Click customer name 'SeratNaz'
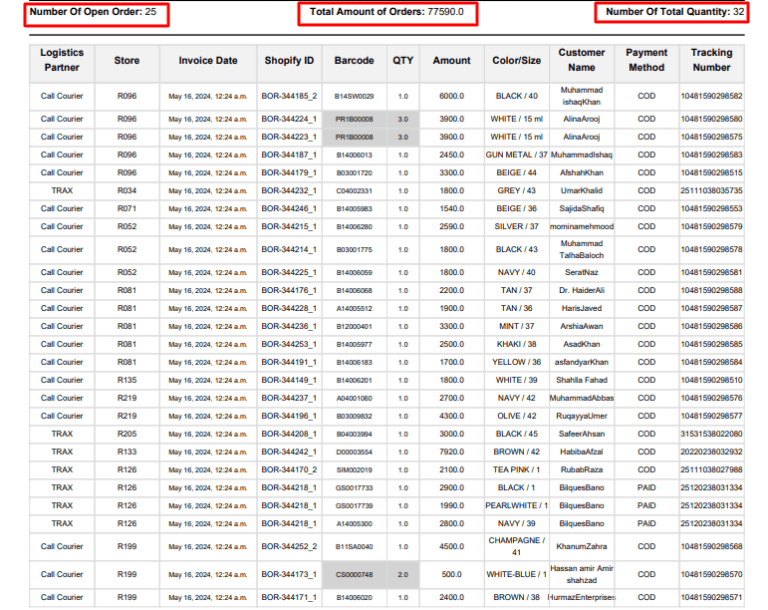Viewport: 768px width, 610px height. click(581, 272)
